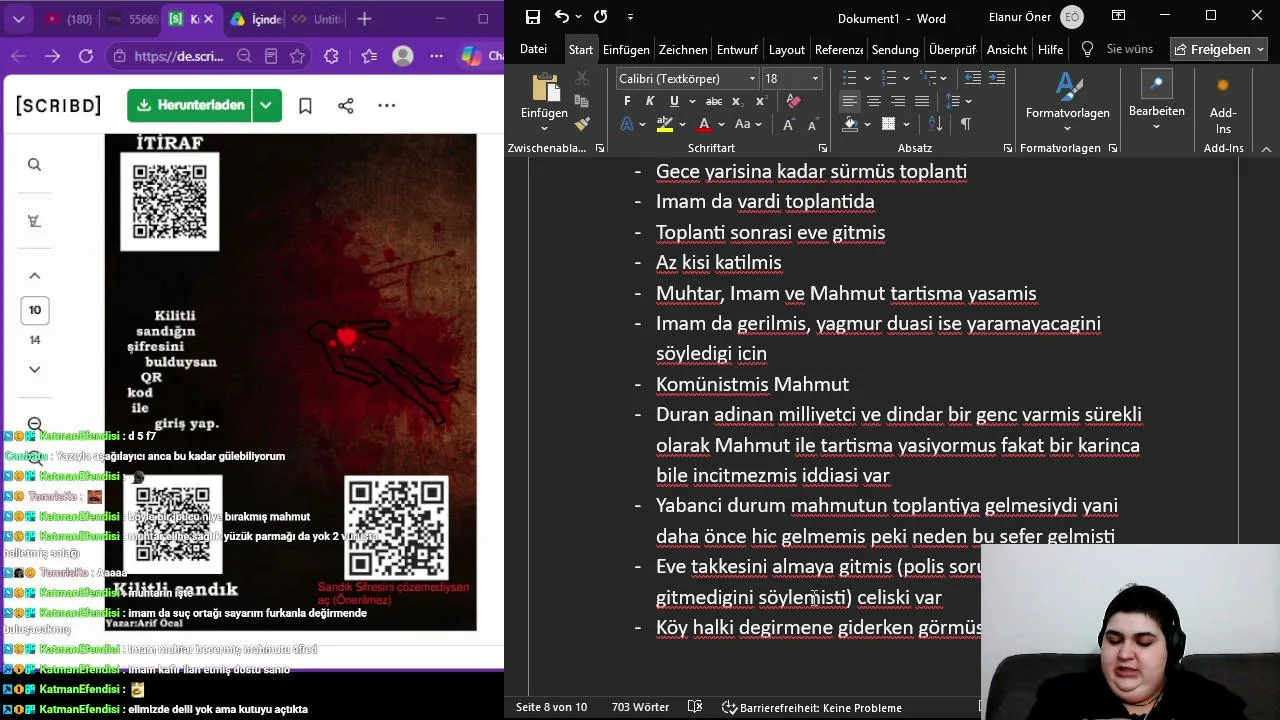Open the Datei menu
This screenshot has height=720, width=1280.
[534, 49]
